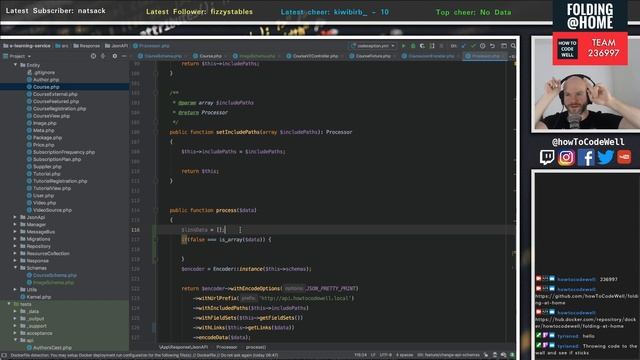Collapse all icon in Project panel header

(104, 56)
